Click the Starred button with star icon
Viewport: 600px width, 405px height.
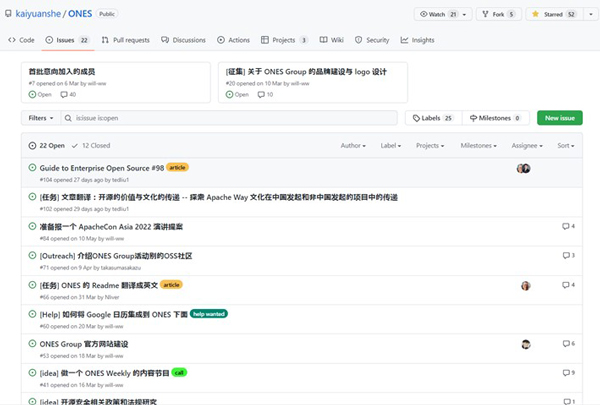(554, 14)
